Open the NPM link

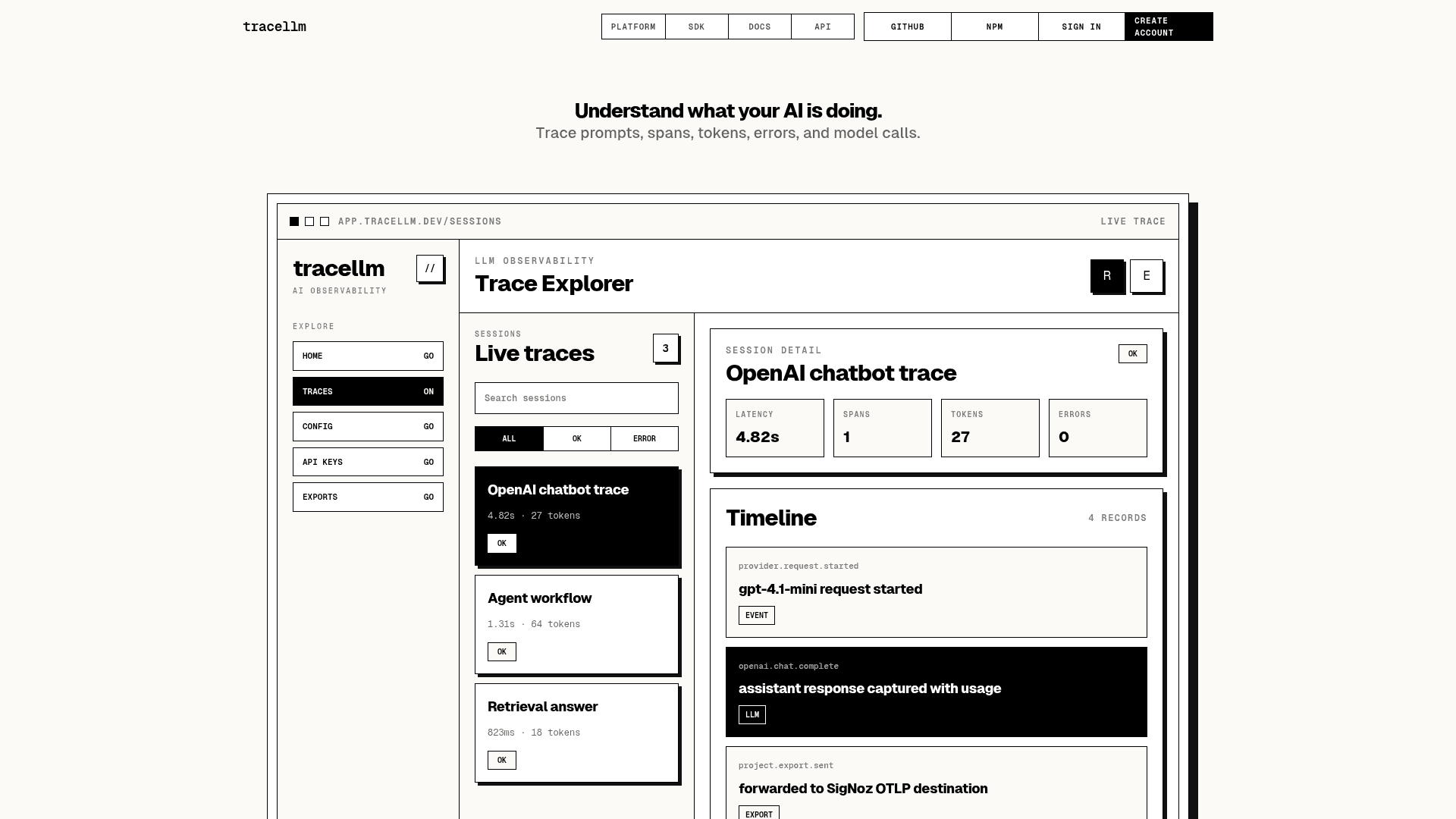click(x=995, y=27)
